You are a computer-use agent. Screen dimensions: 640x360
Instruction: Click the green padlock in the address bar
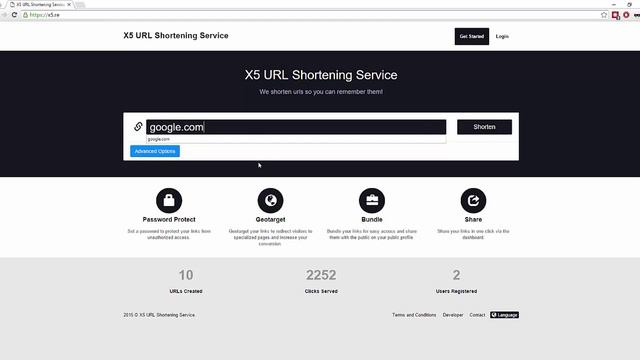(x=25, y=15)
